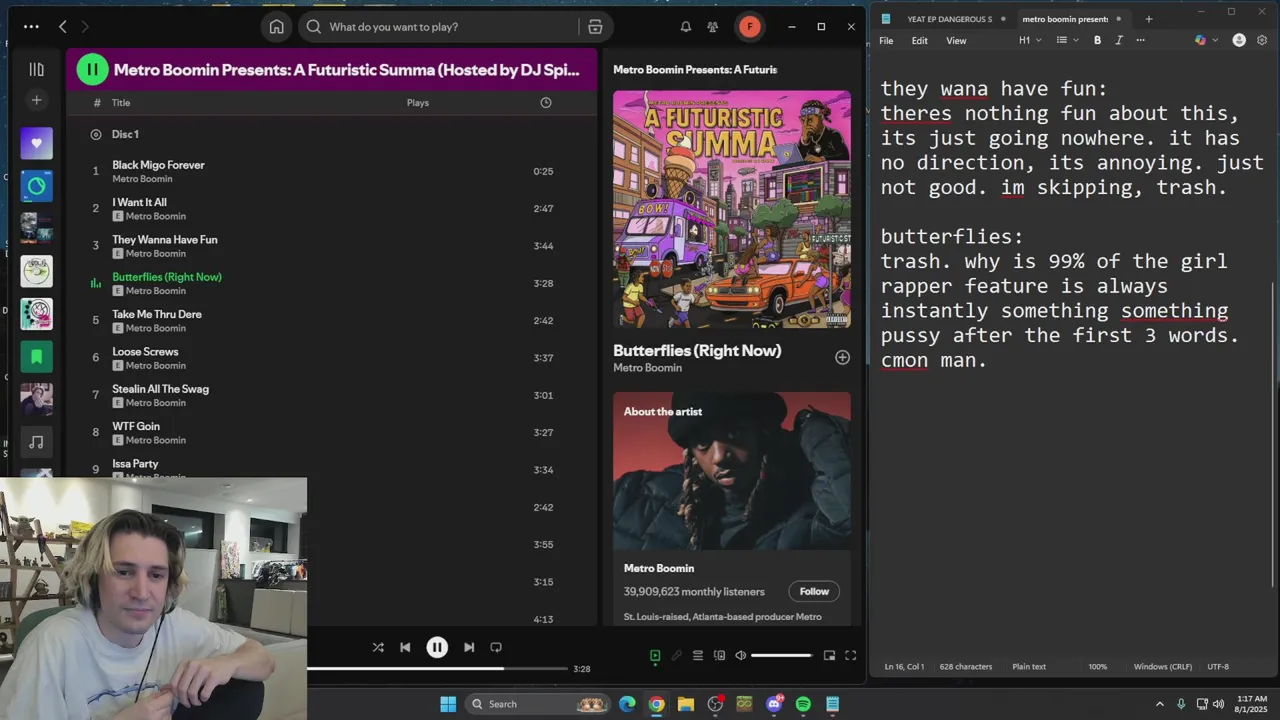Expand the list style dropdown in Notepad
Image resolution: width=1280 pixels, height=720 pixels.
(x=1068, y=41)
